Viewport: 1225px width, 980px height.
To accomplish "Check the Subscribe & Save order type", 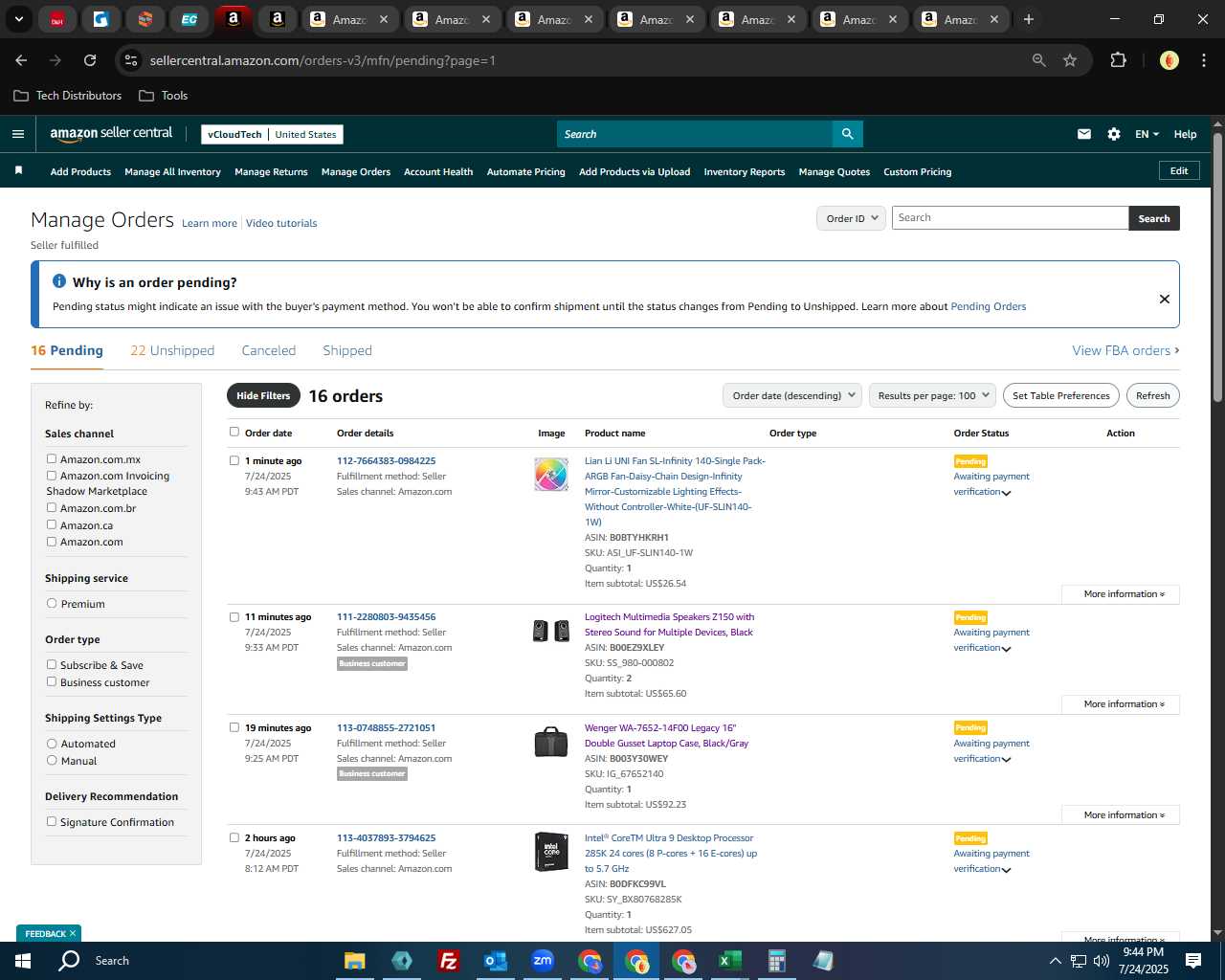I will tap(52, 665).
